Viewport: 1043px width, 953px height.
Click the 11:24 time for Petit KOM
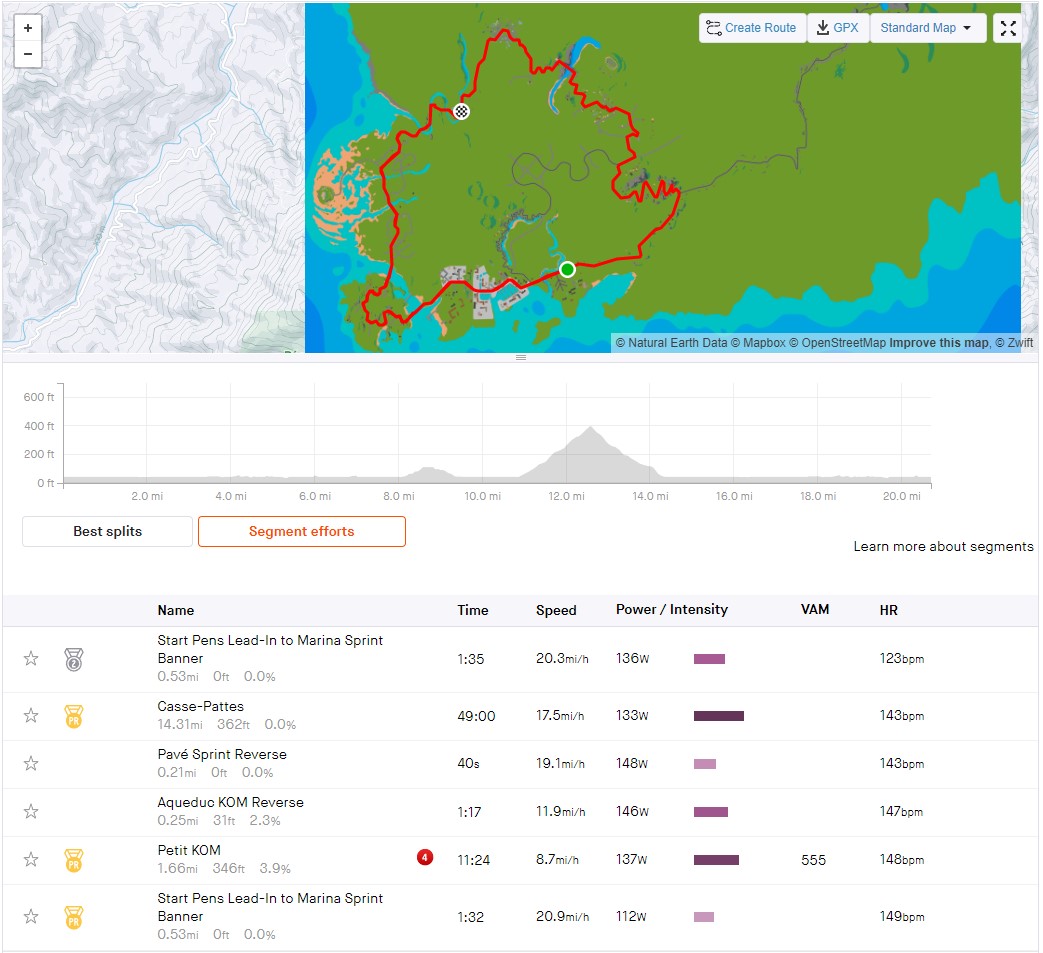pyautogui.click(x=473, y=860)
